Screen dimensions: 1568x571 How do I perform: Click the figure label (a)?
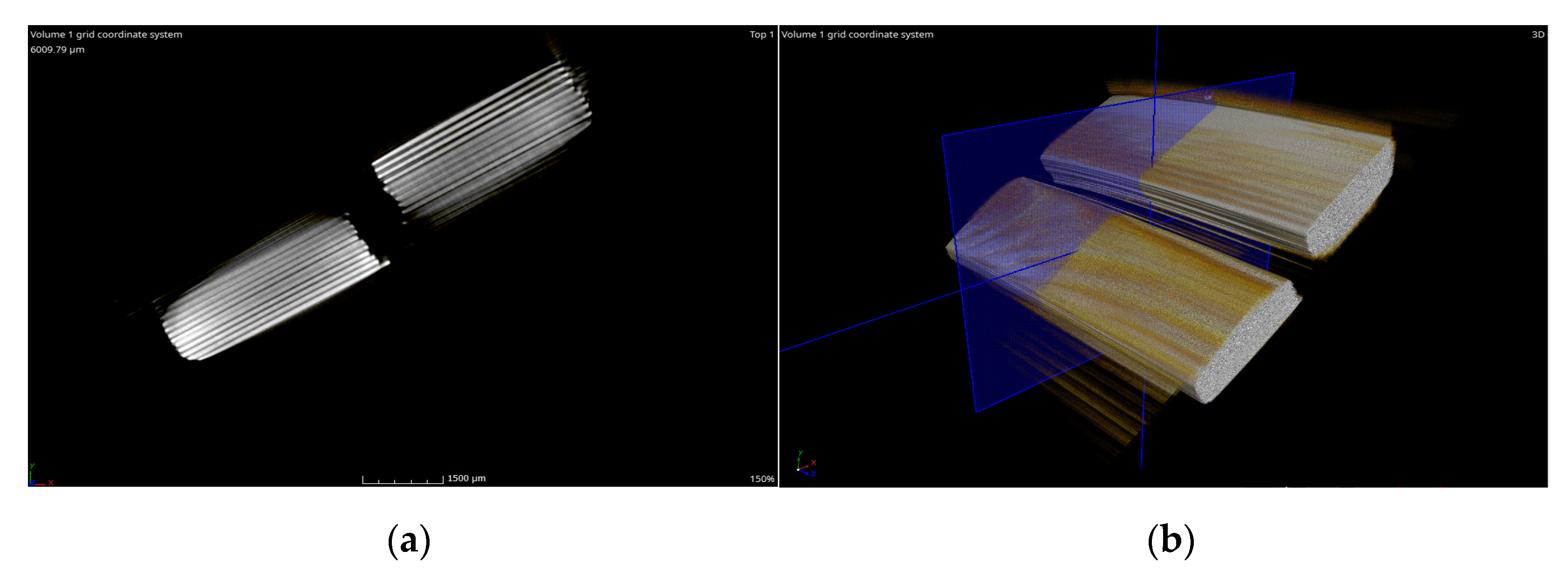(409, 541)
